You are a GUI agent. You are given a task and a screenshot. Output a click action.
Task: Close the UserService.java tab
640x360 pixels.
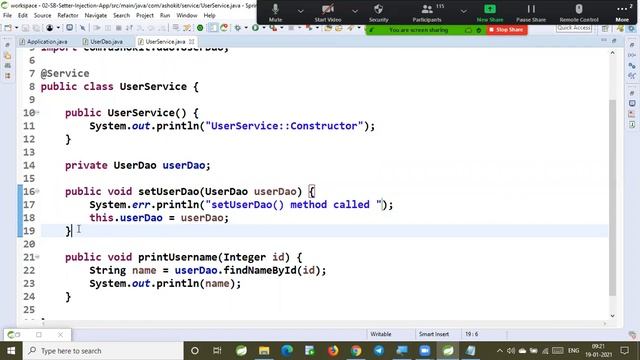pos(191,41)
